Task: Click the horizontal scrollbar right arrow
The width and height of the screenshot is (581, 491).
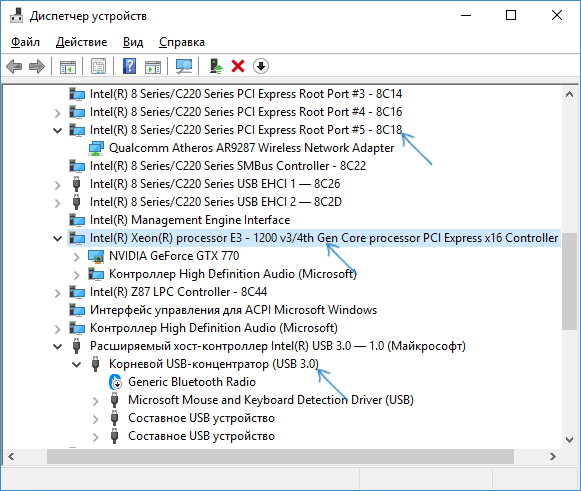Action: (x=553, y=456)
